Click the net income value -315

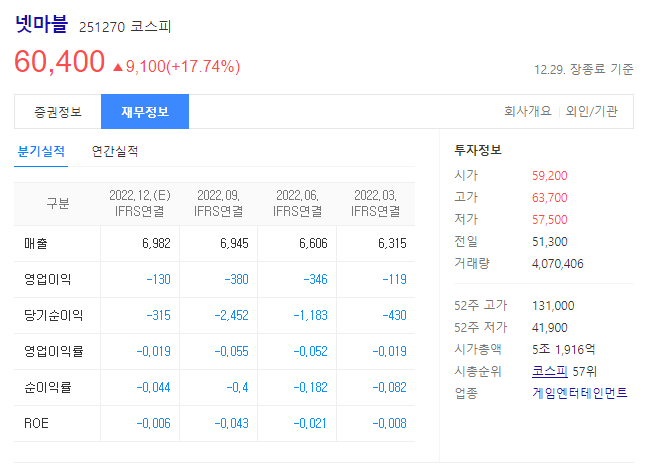click(x=158, y=315)
